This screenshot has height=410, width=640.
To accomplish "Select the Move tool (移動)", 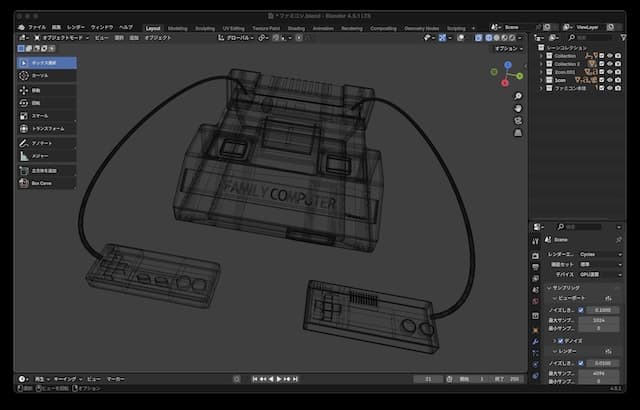I will pyautogui.click(x=47, y=90).
